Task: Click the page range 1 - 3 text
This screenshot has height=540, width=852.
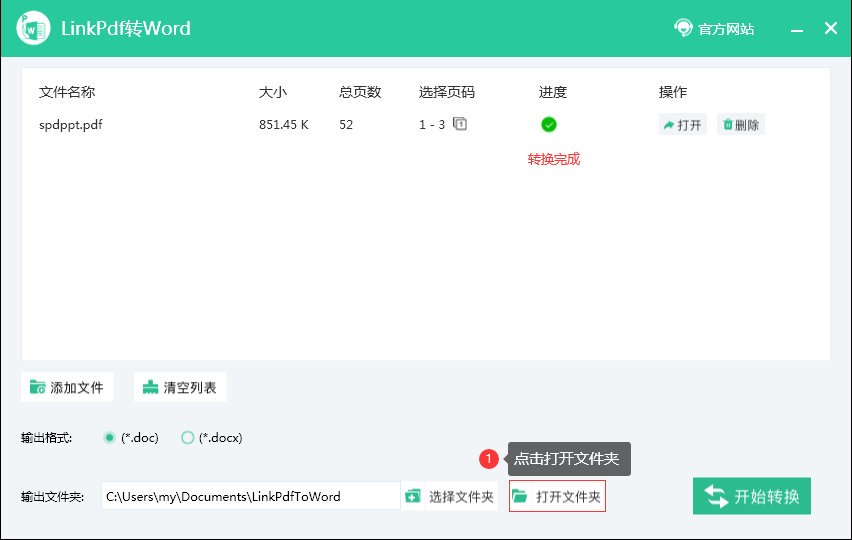Action: [x=432, y=124]
